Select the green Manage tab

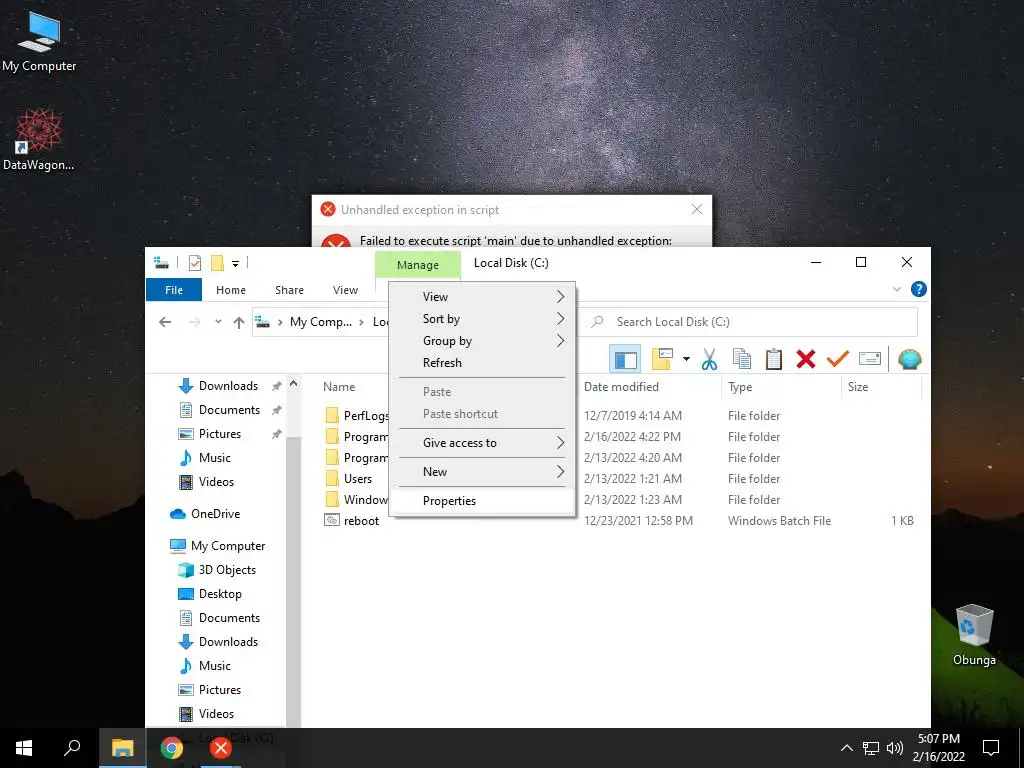point(417,264)
